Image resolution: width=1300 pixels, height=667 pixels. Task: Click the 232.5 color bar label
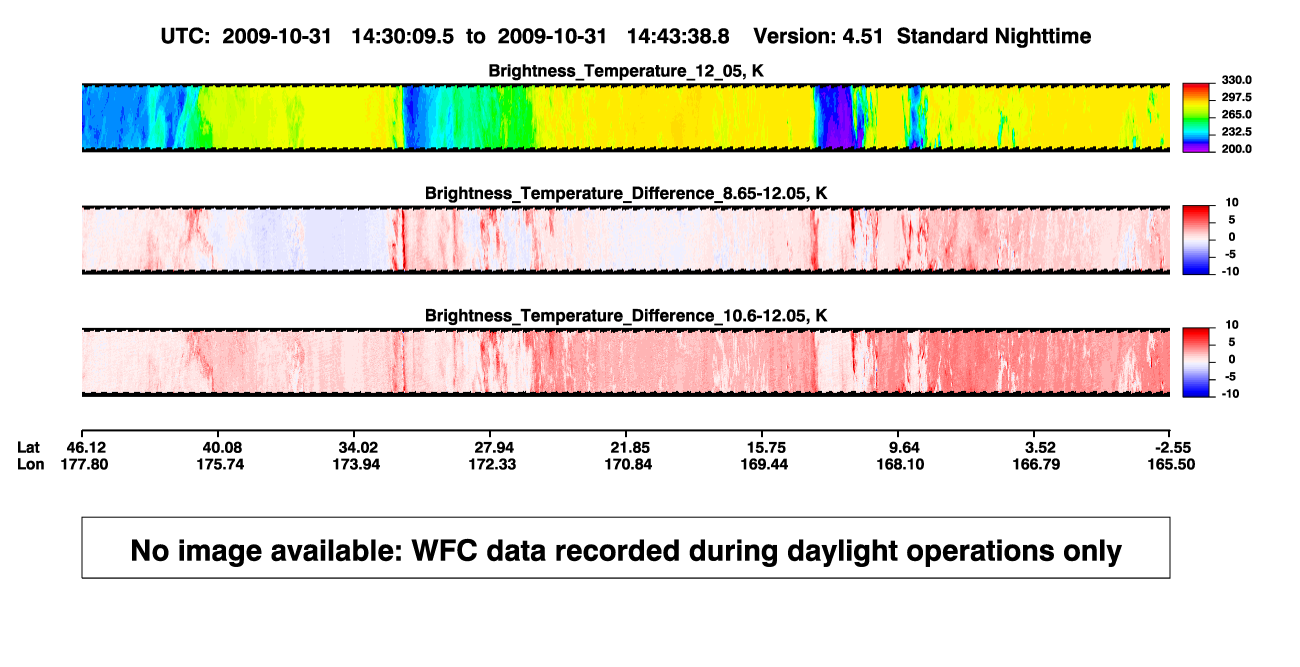click(x=1237, y=131)
